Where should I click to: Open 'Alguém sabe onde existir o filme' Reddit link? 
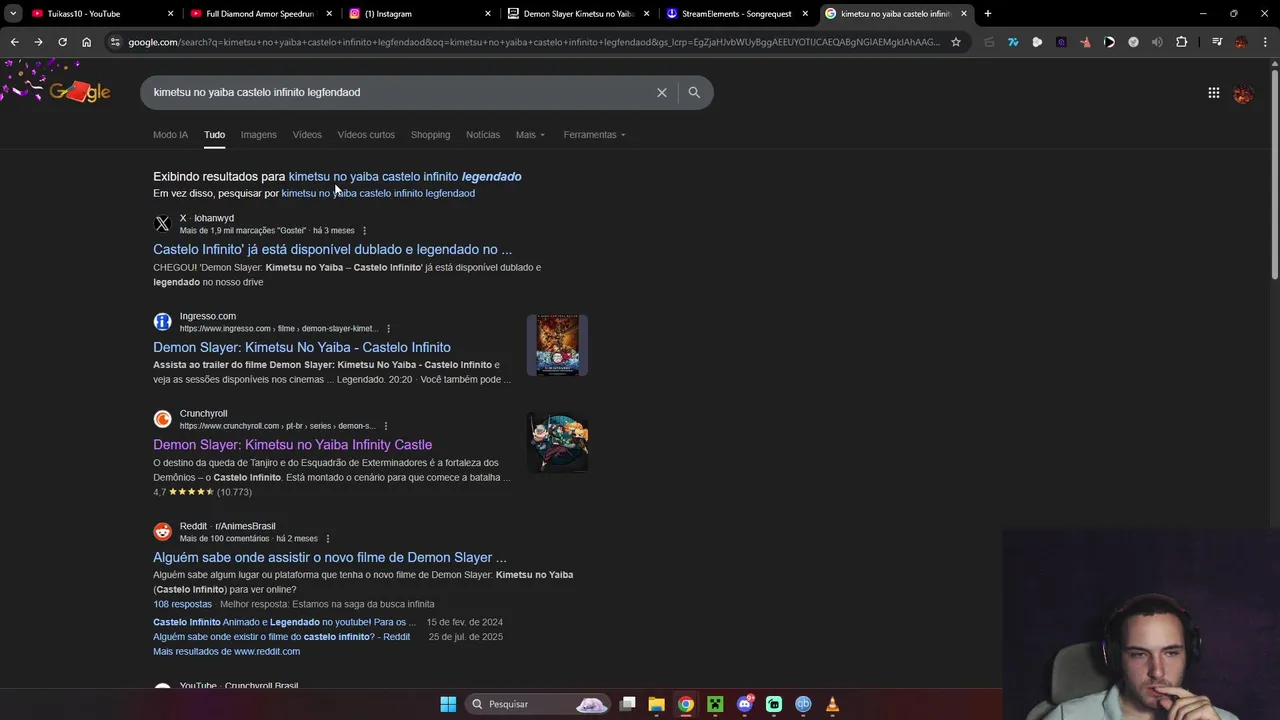pos(281,637)
